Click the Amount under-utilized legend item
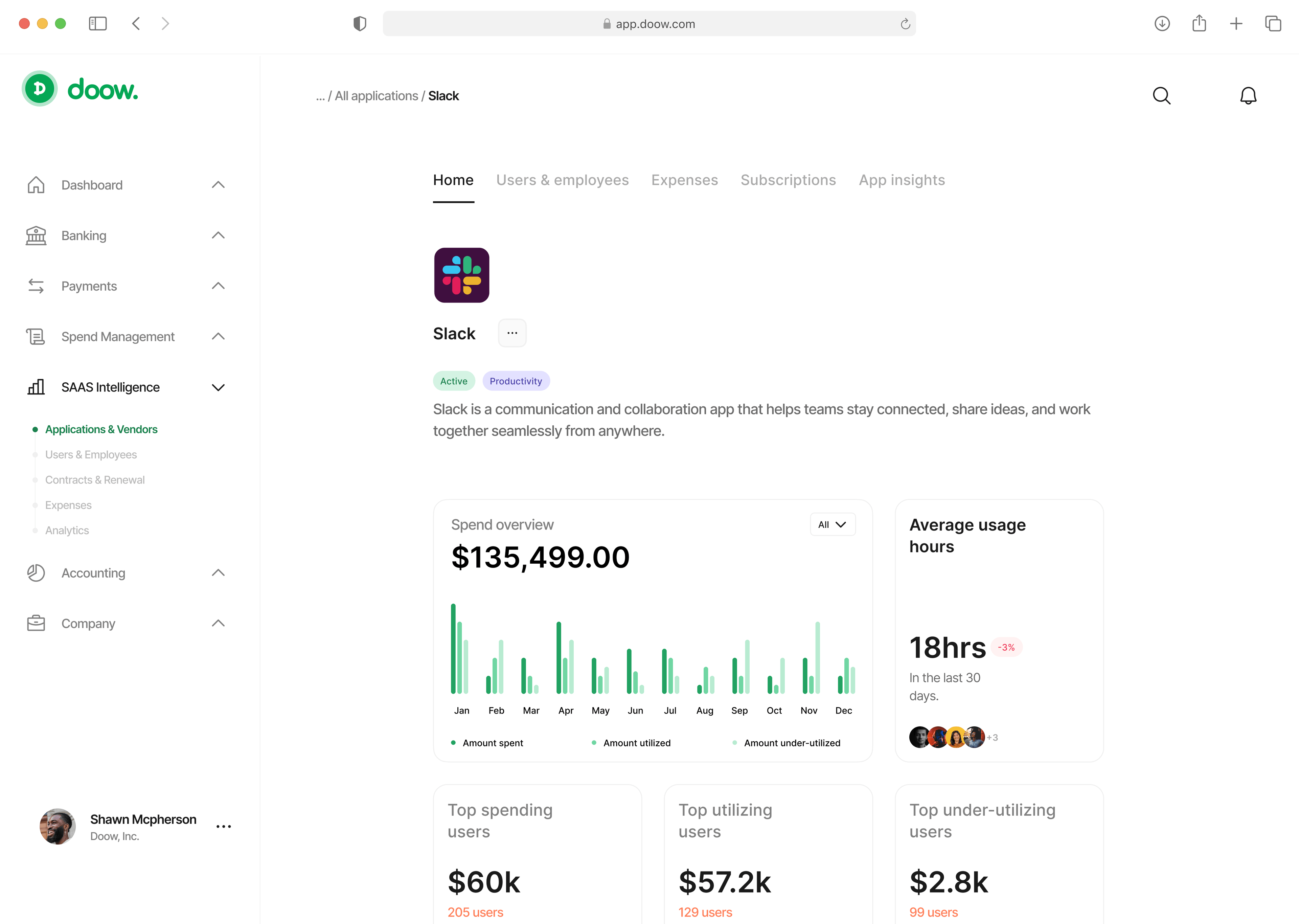 [787, 743]
